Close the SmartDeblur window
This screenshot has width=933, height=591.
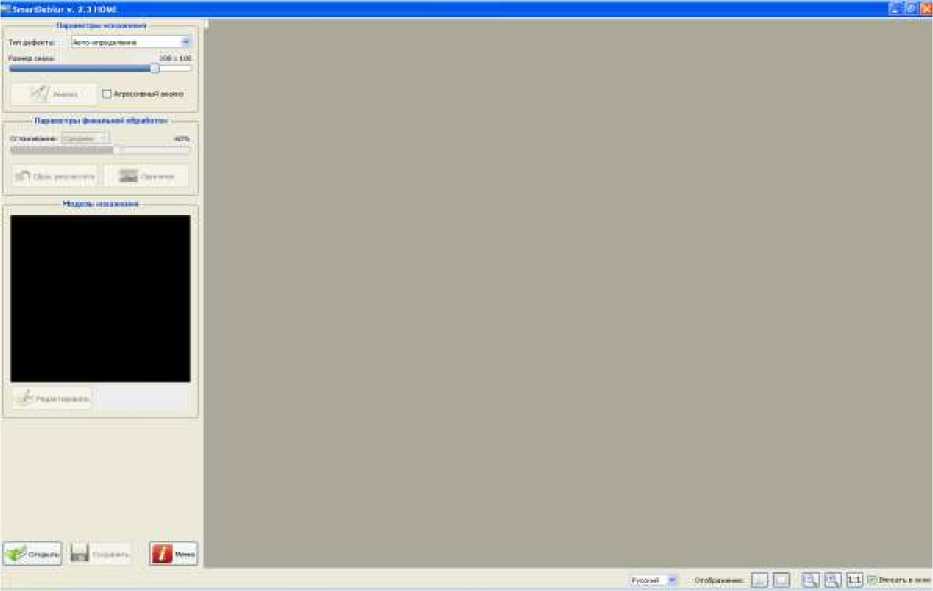926,8
